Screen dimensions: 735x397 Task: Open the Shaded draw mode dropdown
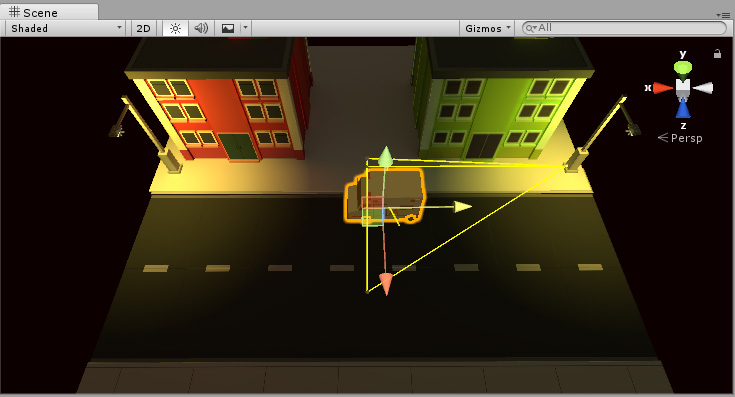point(66,28)
